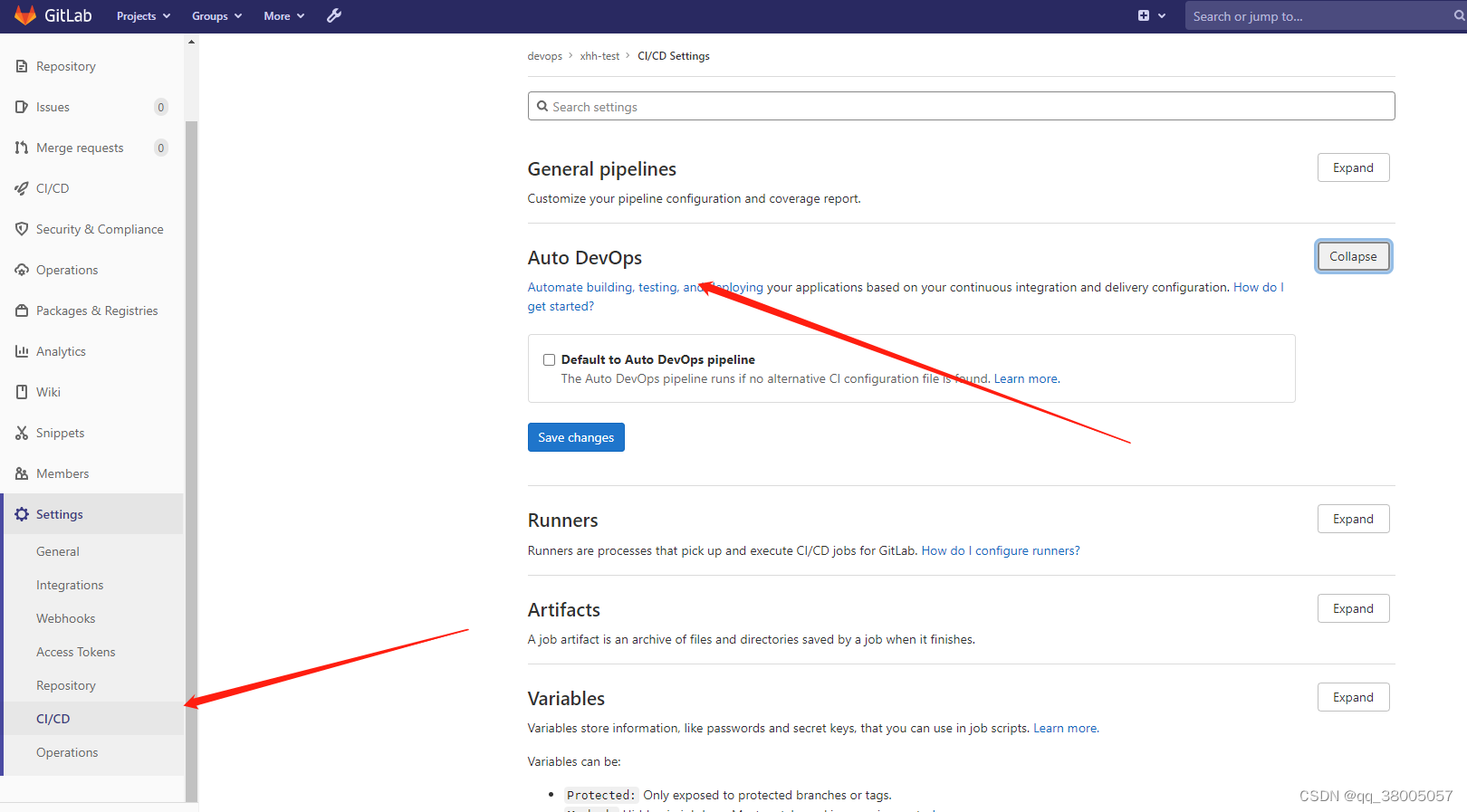Screen dimensions: 1467x812
Task: Click the Search settings input field
Action: pyautogui.click(x=961, y=106)
